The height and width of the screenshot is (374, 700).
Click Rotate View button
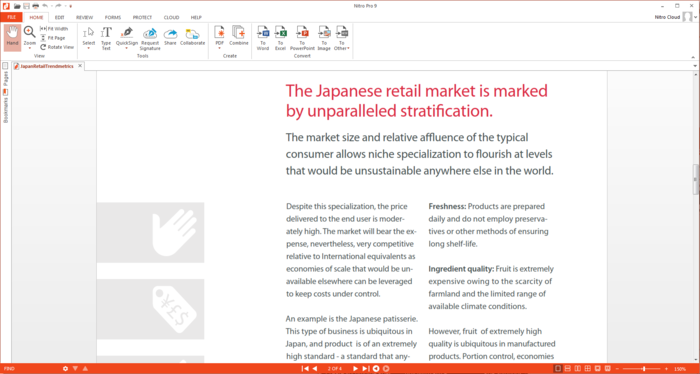click(57, 47)
